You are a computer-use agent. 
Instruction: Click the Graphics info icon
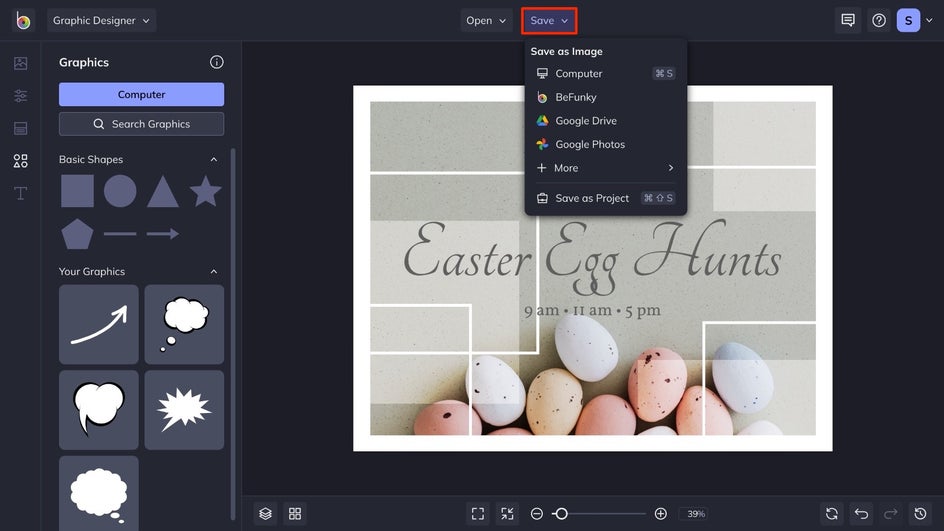click(x=216, y=62)
